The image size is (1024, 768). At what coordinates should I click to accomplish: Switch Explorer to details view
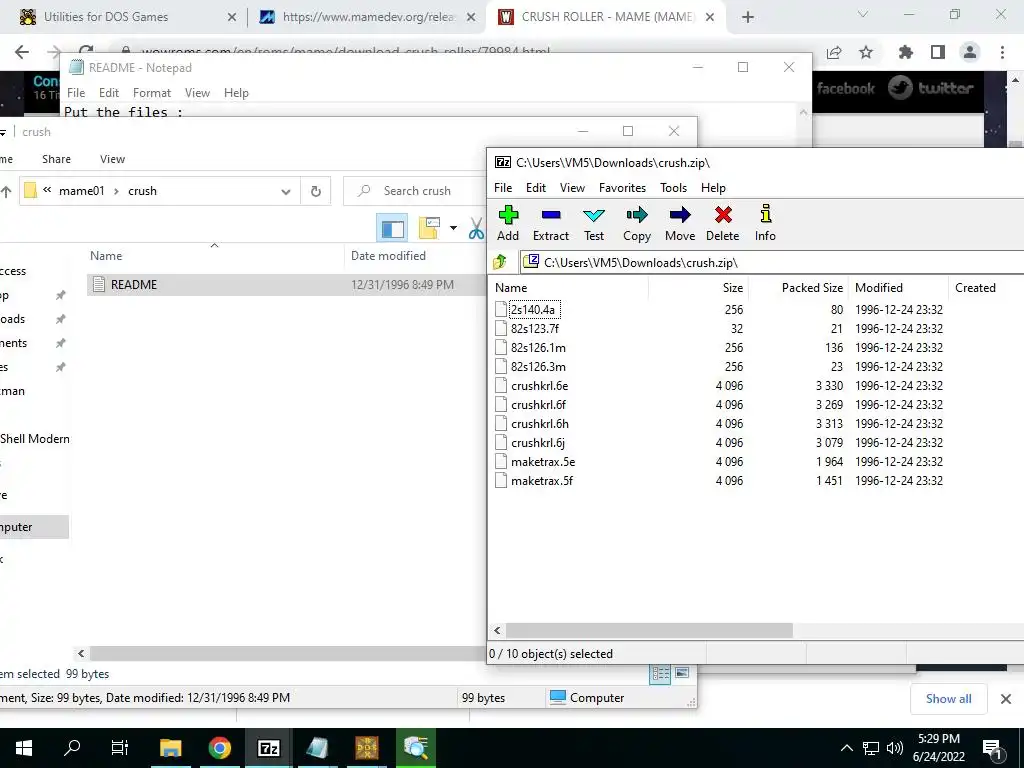click(660, 673)
